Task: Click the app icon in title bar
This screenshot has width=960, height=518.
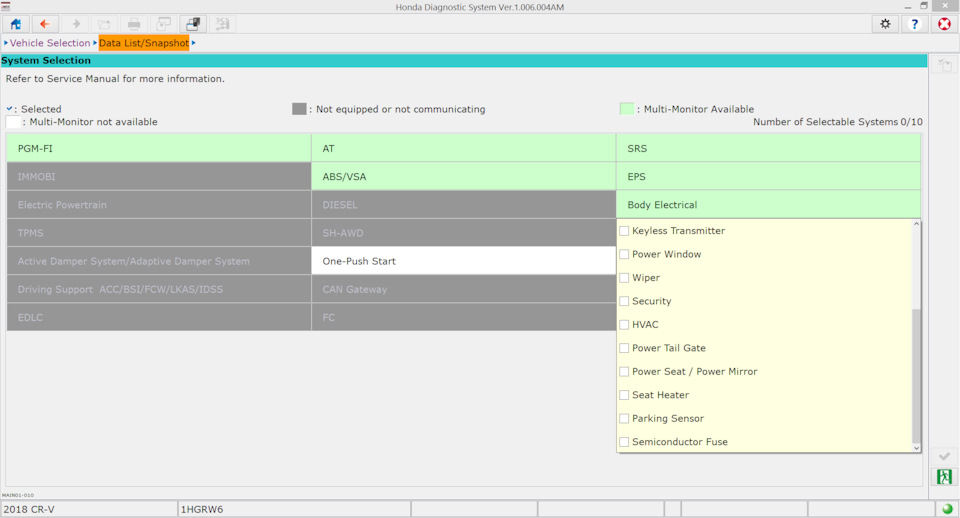Action: tap(6, 7)
